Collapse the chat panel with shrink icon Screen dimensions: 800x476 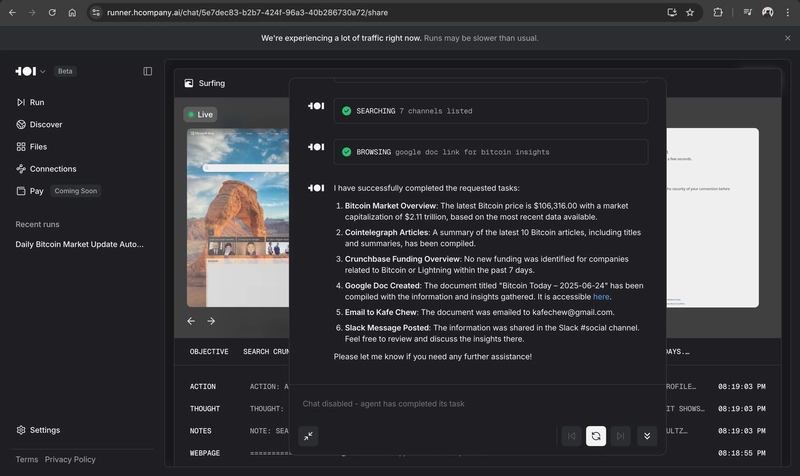pos(308,436)
